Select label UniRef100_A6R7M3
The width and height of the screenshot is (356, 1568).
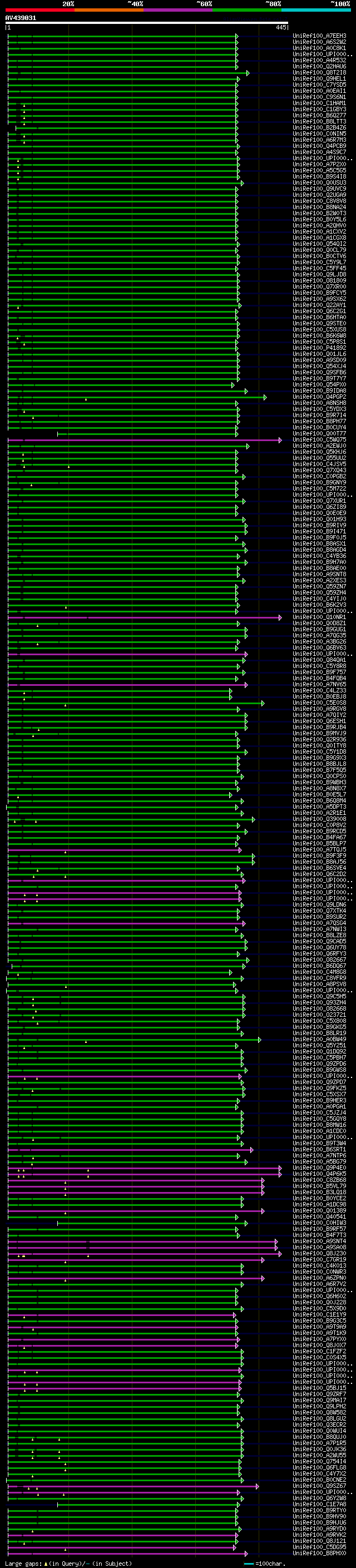319,140
